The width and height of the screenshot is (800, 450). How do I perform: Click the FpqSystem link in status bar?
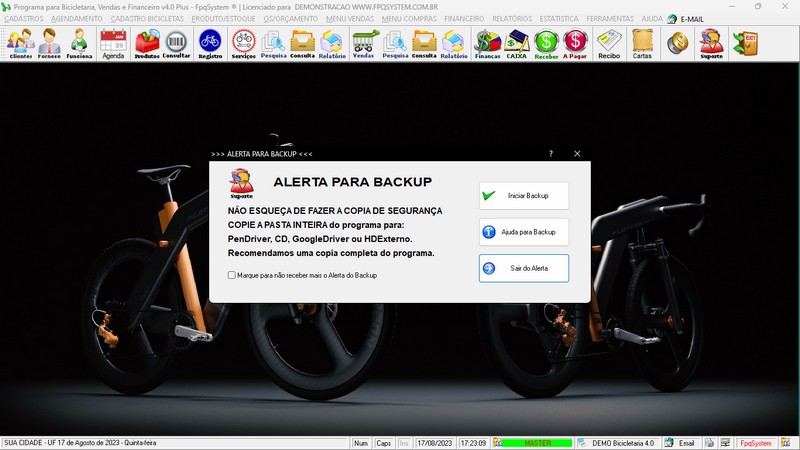756,443
